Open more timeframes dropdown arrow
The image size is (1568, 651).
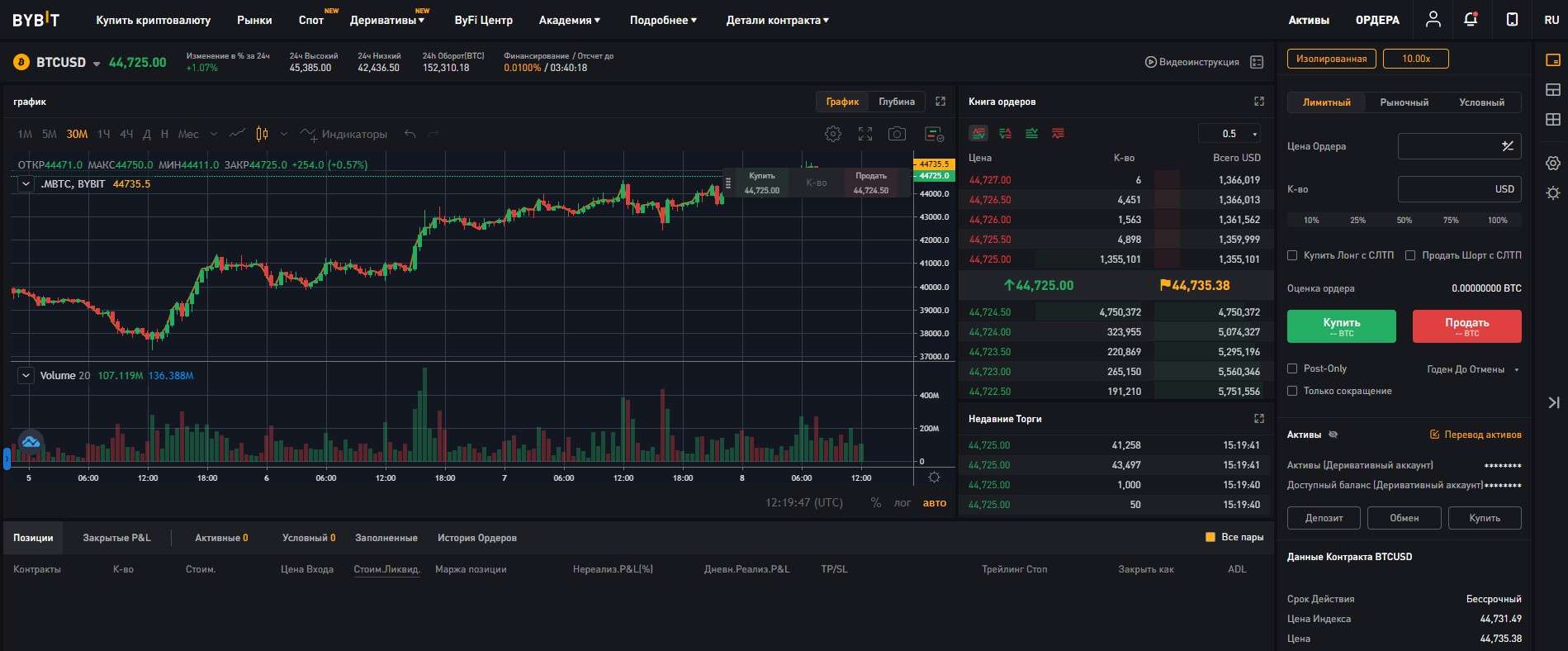coord(214,134)
